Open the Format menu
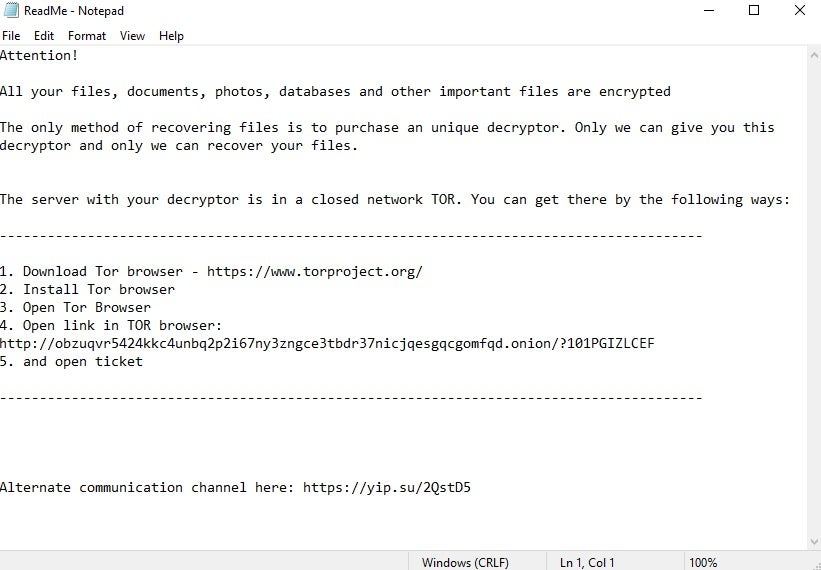This screenshot has height=570, width=821. pos(87,36)
